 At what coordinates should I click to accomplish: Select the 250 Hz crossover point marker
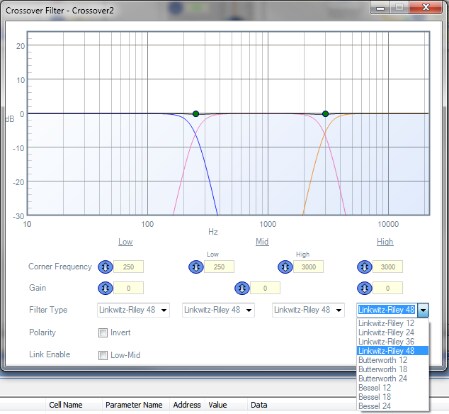tap(196, 114)
